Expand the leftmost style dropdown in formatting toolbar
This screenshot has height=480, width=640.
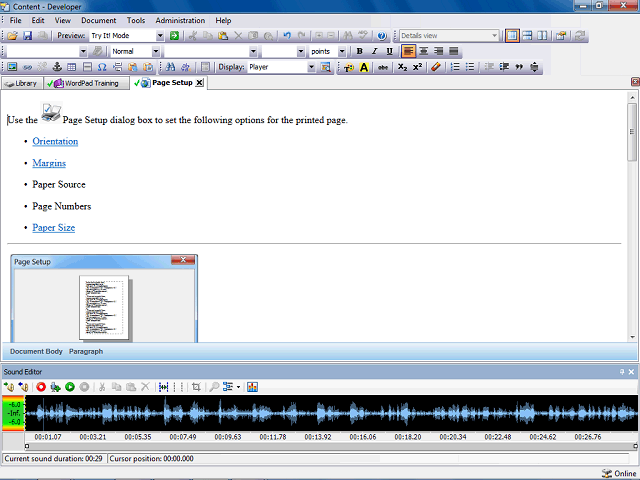tap(83, 51)
